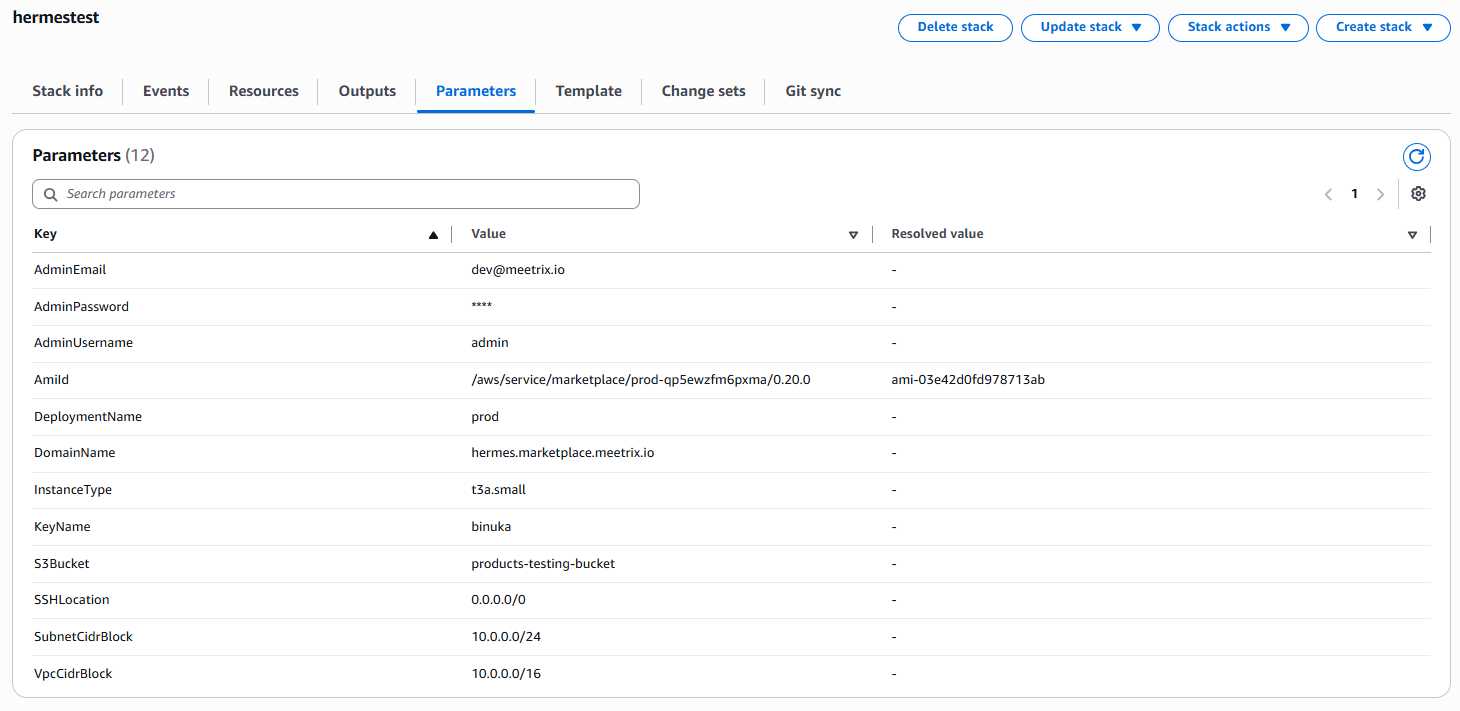Select the DeploymentName key
The width and height of the screenshot is (1460, 711).
(88, 417)
